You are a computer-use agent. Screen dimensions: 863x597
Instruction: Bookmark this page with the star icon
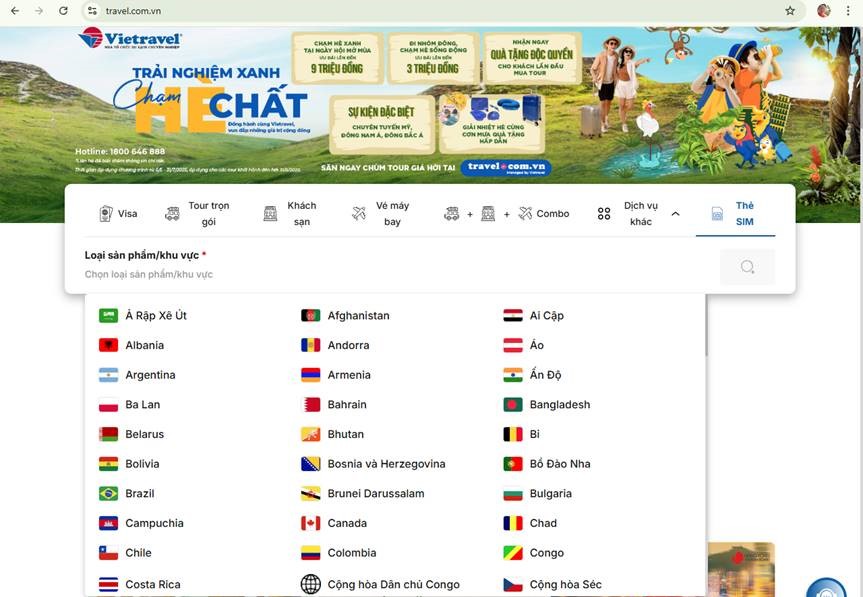(x=790, y=10)
